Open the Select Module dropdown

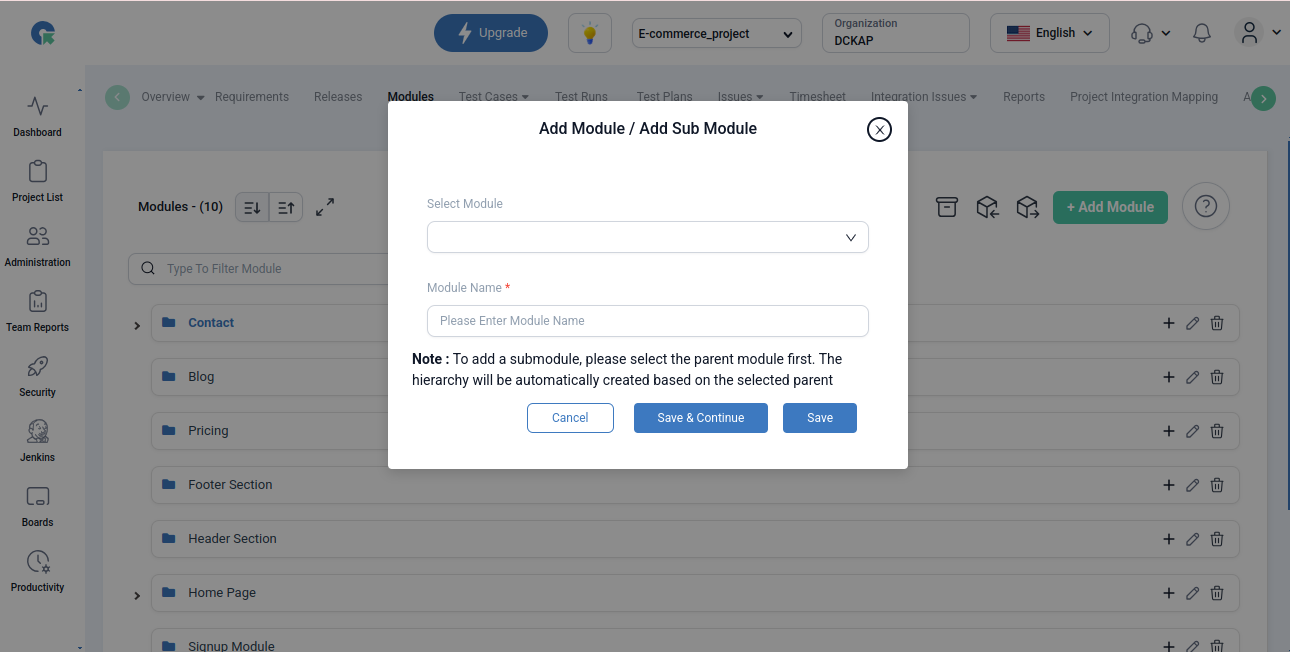[647, 238]
